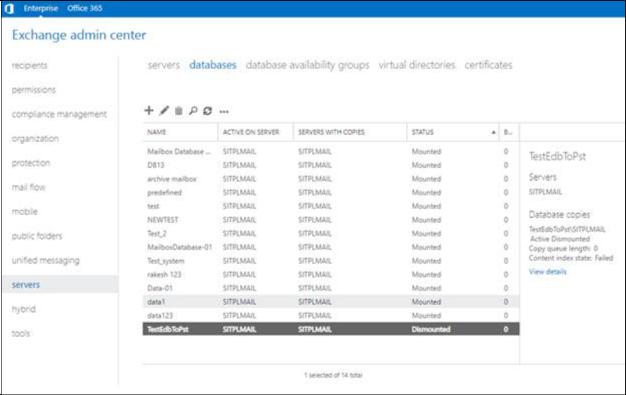The height and width of the screenshot is (395, 626).
Task: Open the virtual directories tab
Action: [x=417, y=65]
